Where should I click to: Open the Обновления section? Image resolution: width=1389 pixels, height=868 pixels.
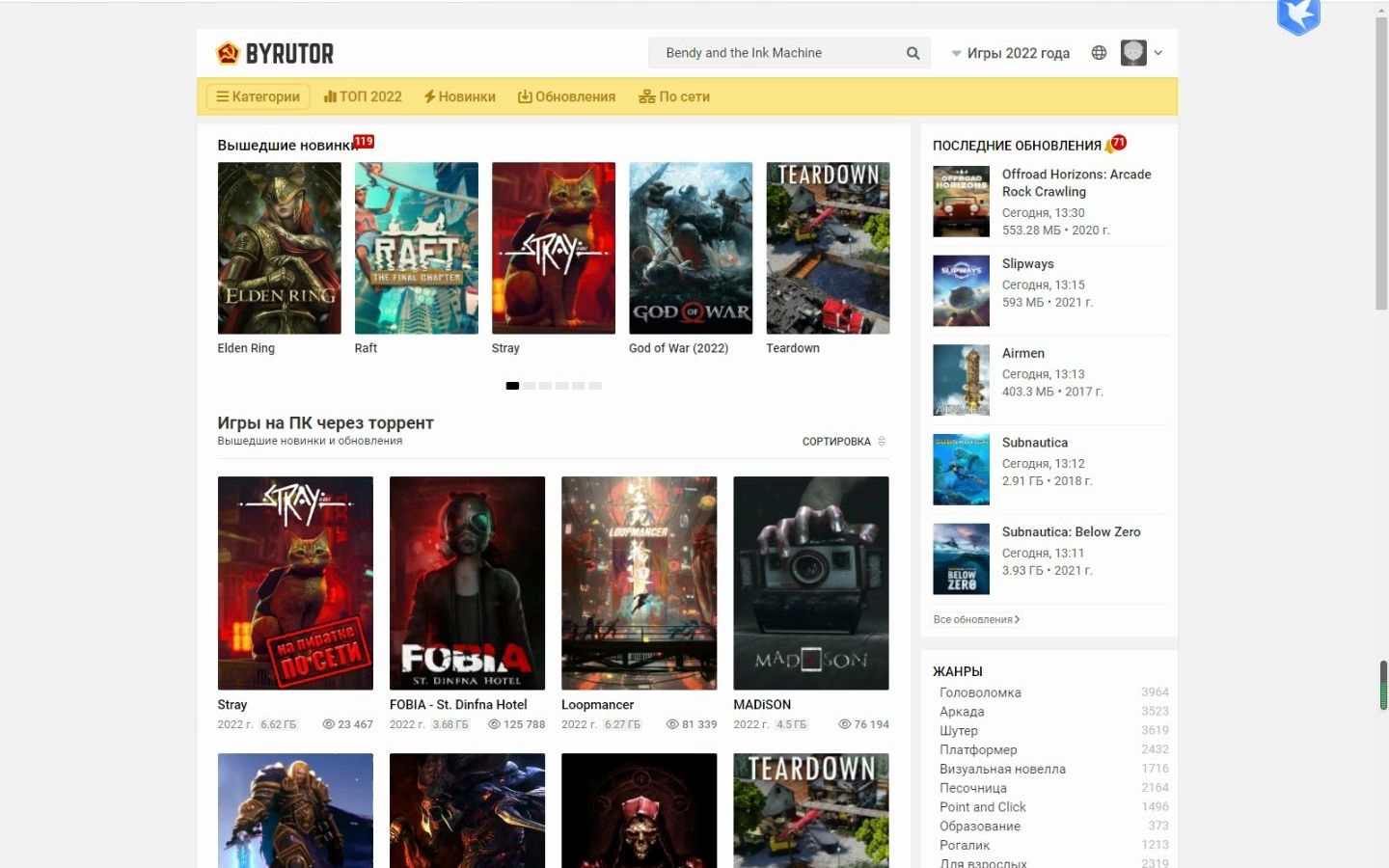point(566,96)
